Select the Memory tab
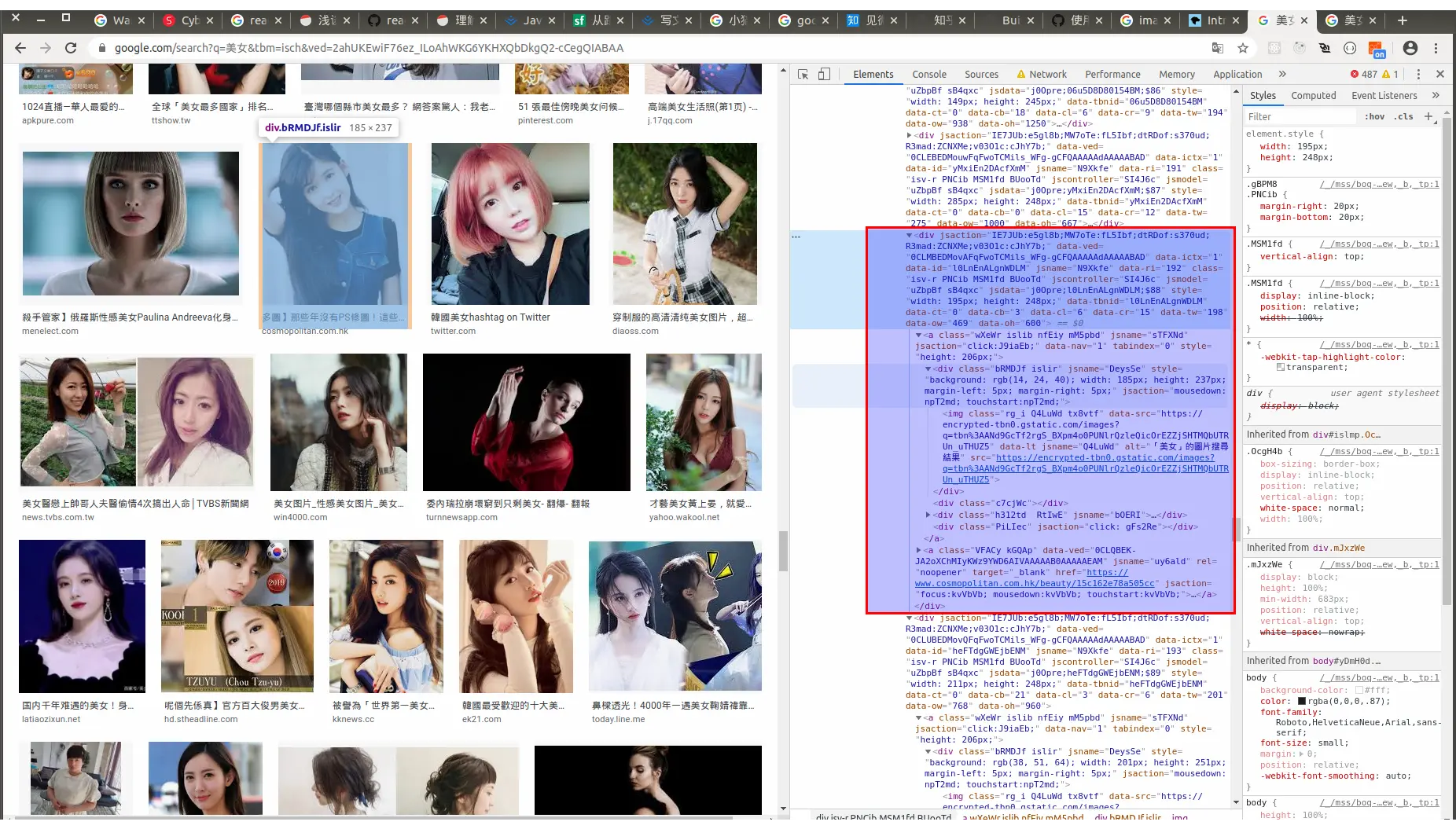Image resolution: width=1456 pixels, height=829 pixels. pyautogui.click(x=1177, y=74)
